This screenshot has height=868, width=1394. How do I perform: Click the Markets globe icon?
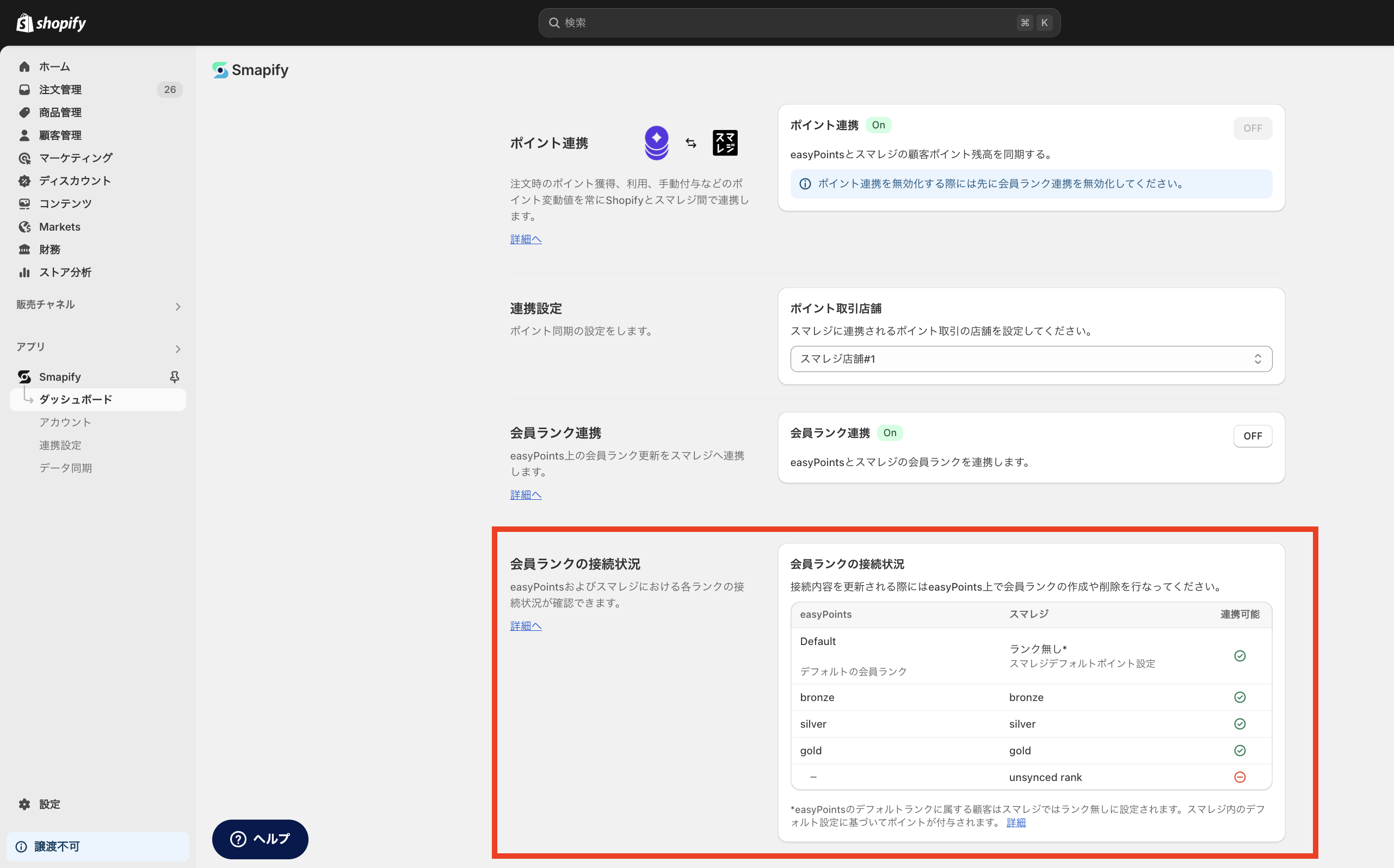24,227
